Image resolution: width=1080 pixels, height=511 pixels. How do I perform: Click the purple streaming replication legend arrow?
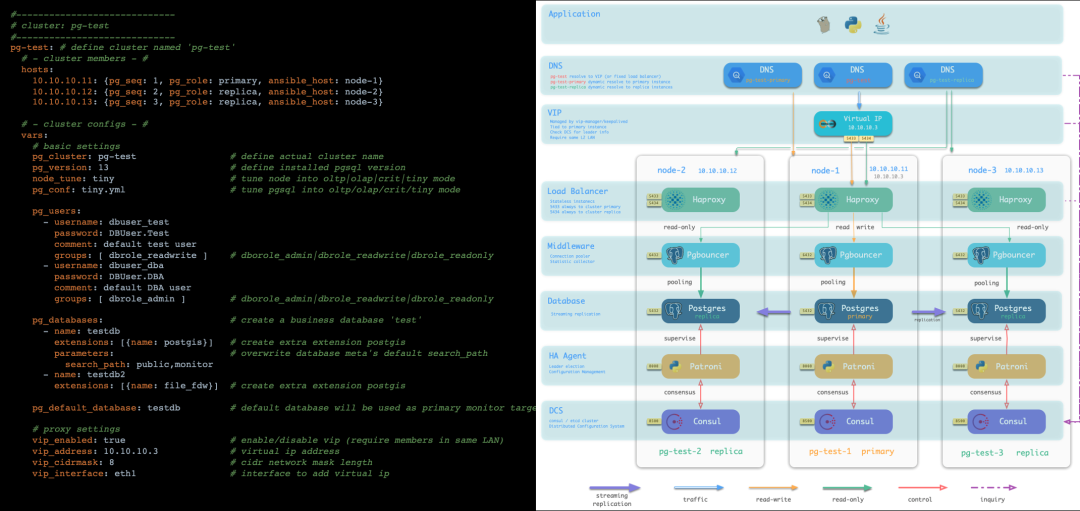click(x=616, y=487)
